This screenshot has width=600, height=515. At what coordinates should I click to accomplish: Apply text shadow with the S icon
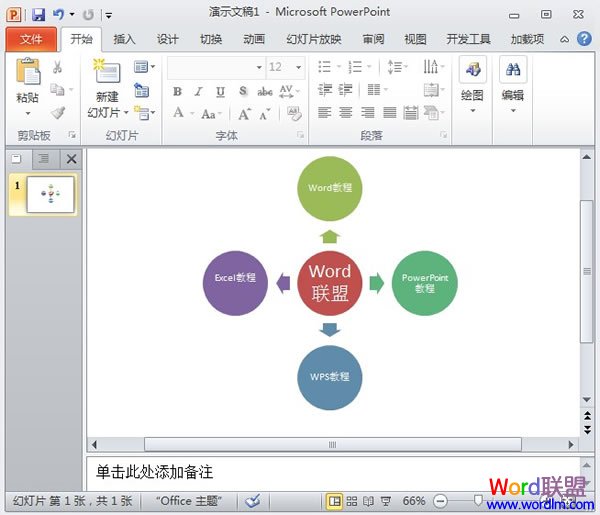tap(243, 91)
